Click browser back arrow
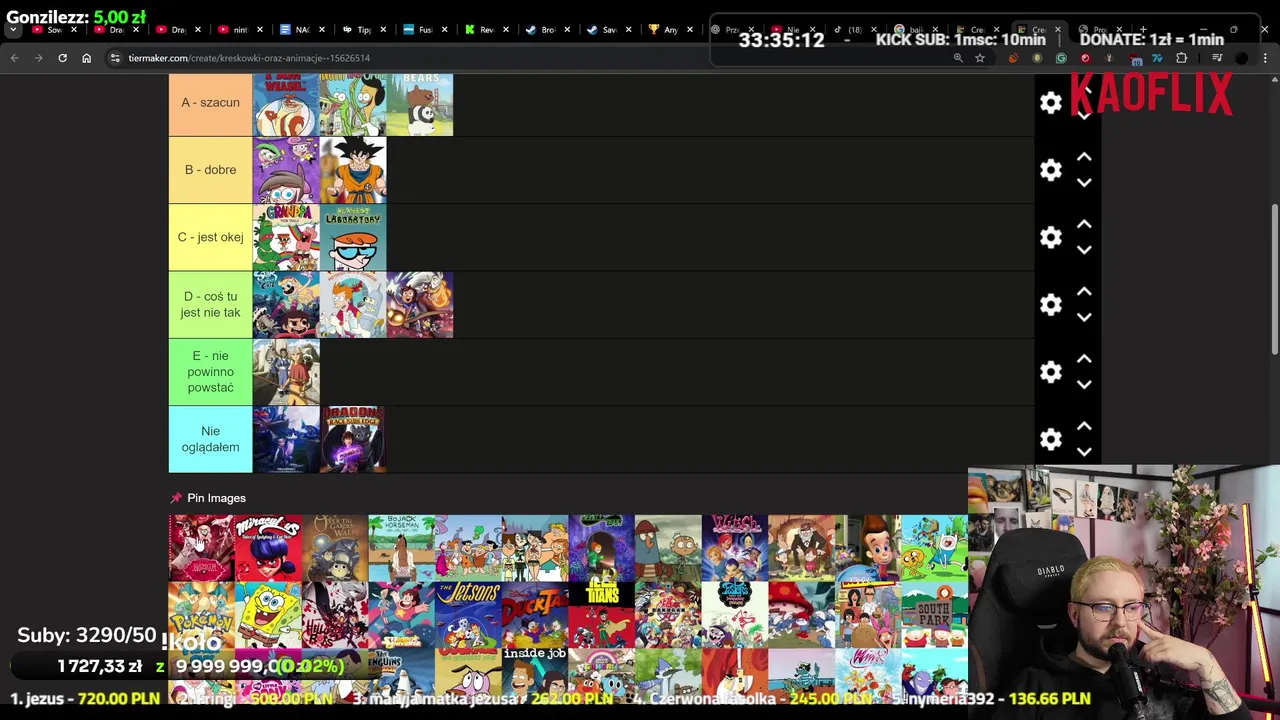The width and height of the screenshot is (1280, 720). coord(14,58)
